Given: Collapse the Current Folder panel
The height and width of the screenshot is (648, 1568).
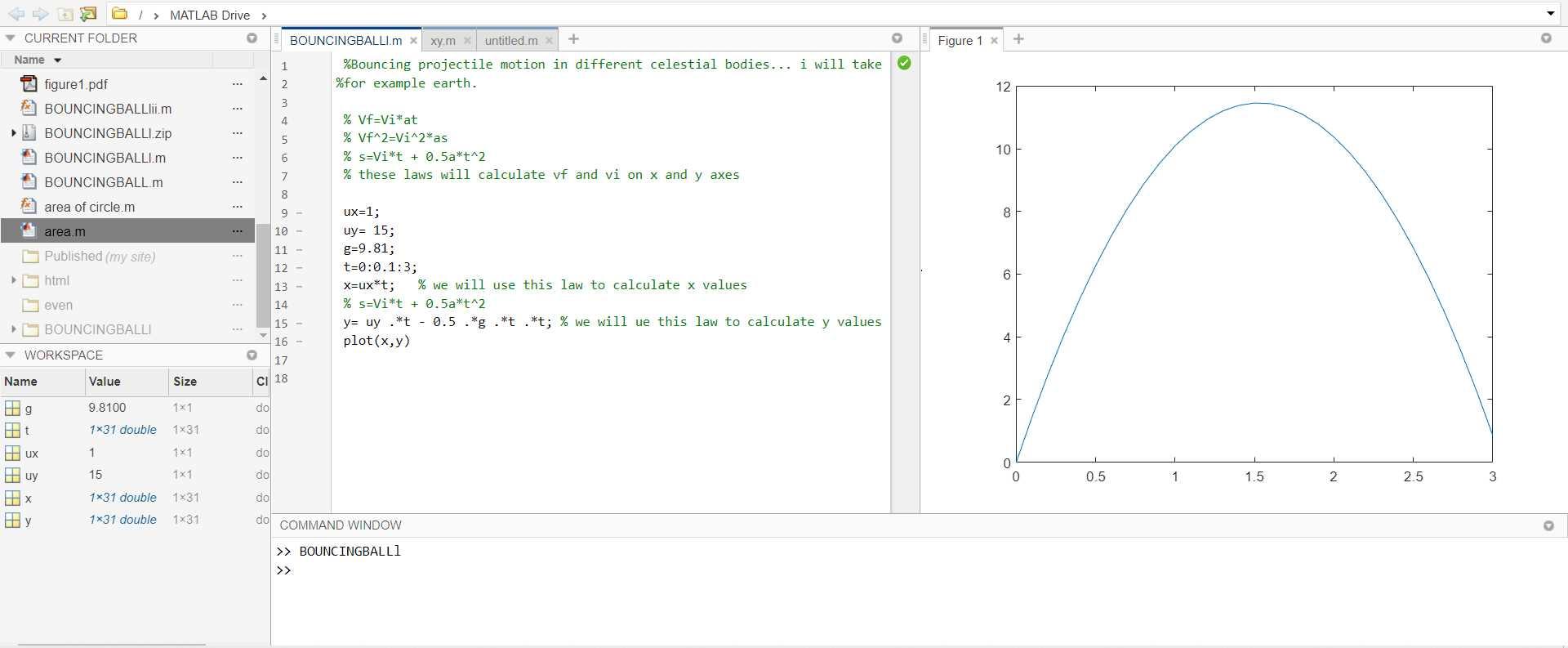Looking at the screenshot, I should [x=11, y=38].
